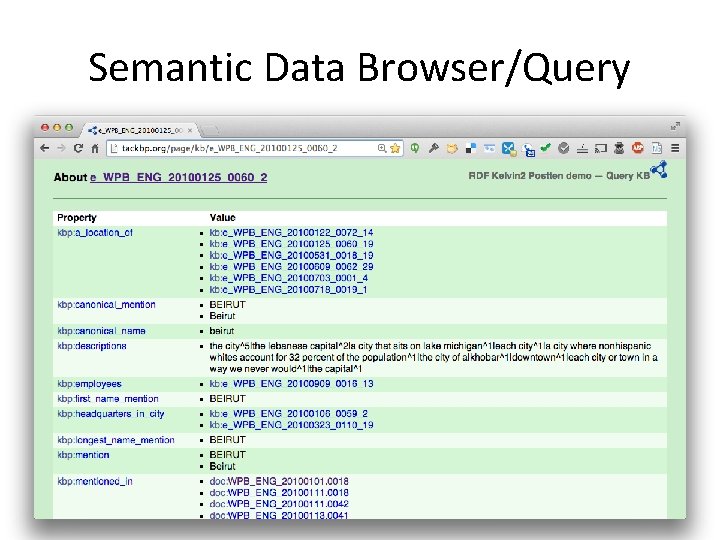Open the kbp:canonical_mention property link
Image resolution: width=720 pixels, height=540 pixels.
[x=107, y=305]
